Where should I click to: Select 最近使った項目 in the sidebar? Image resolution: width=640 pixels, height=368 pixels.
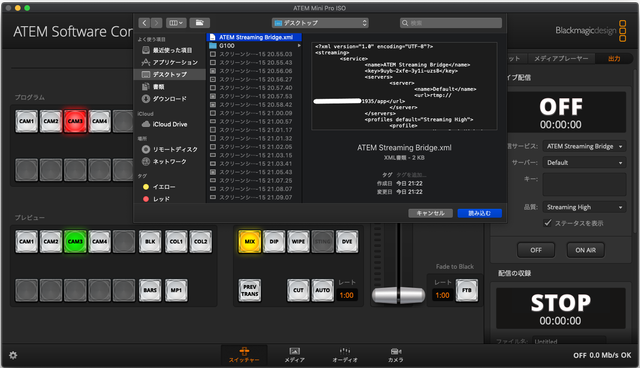[x=169, y=50]
